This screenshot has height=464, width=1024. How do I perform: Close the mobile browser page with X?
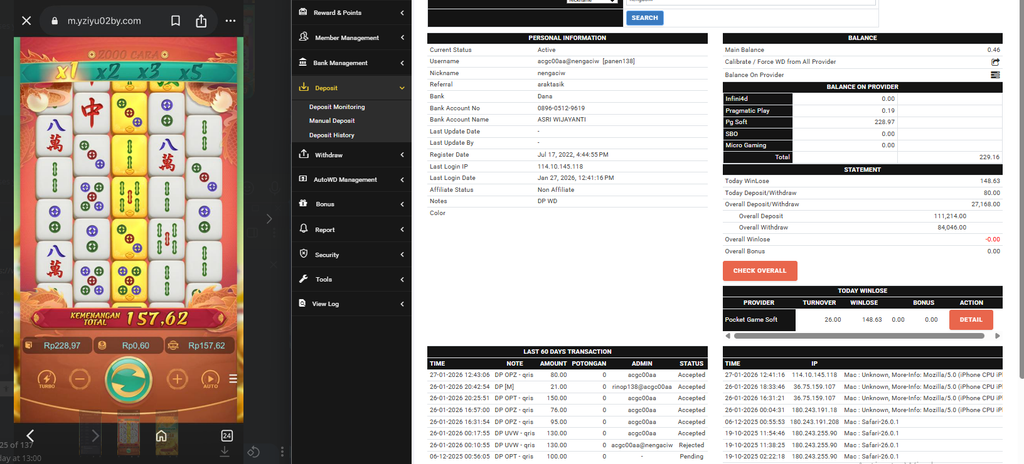pos(26,21)
